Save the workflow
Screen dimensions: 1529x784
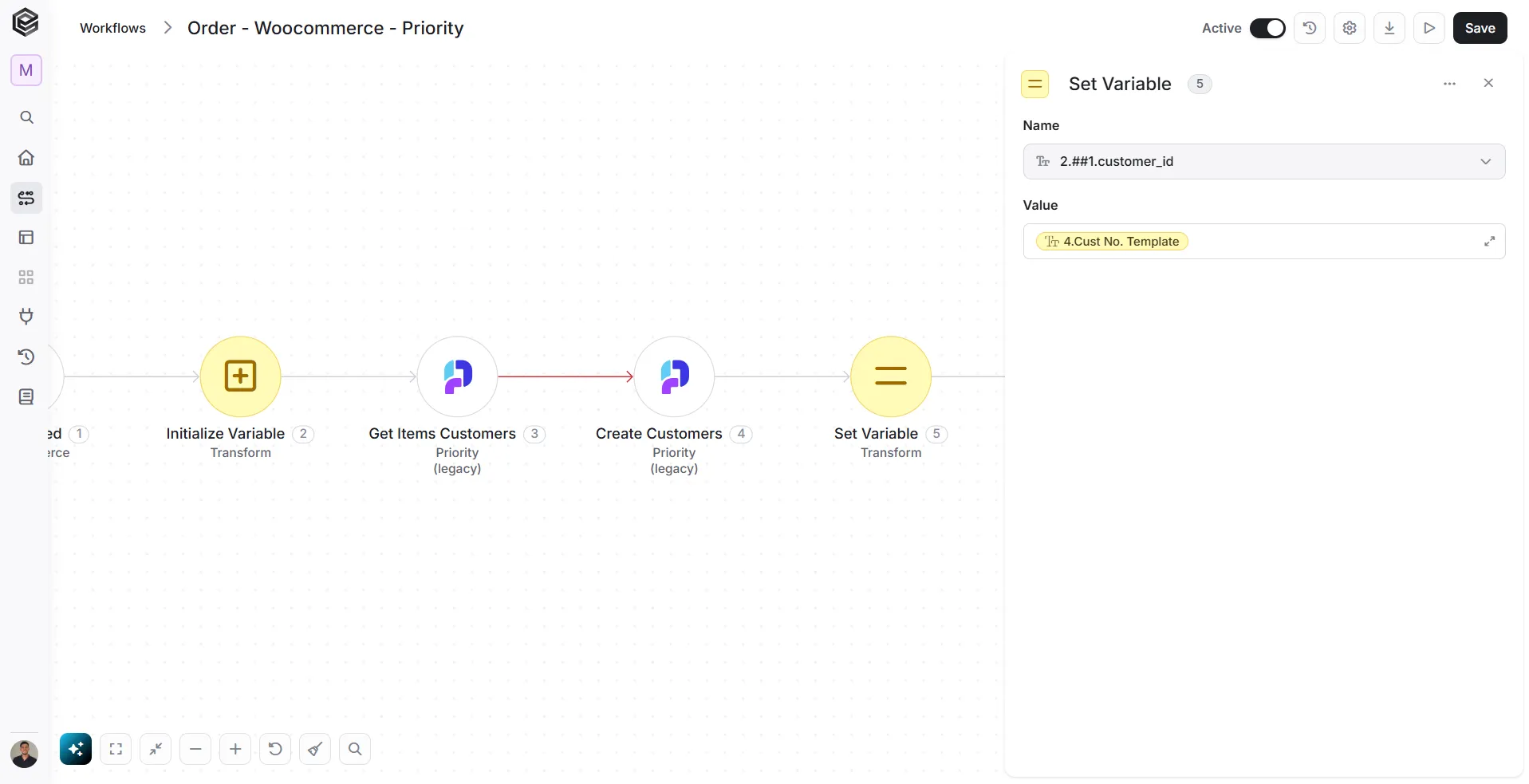(1480, 28)
